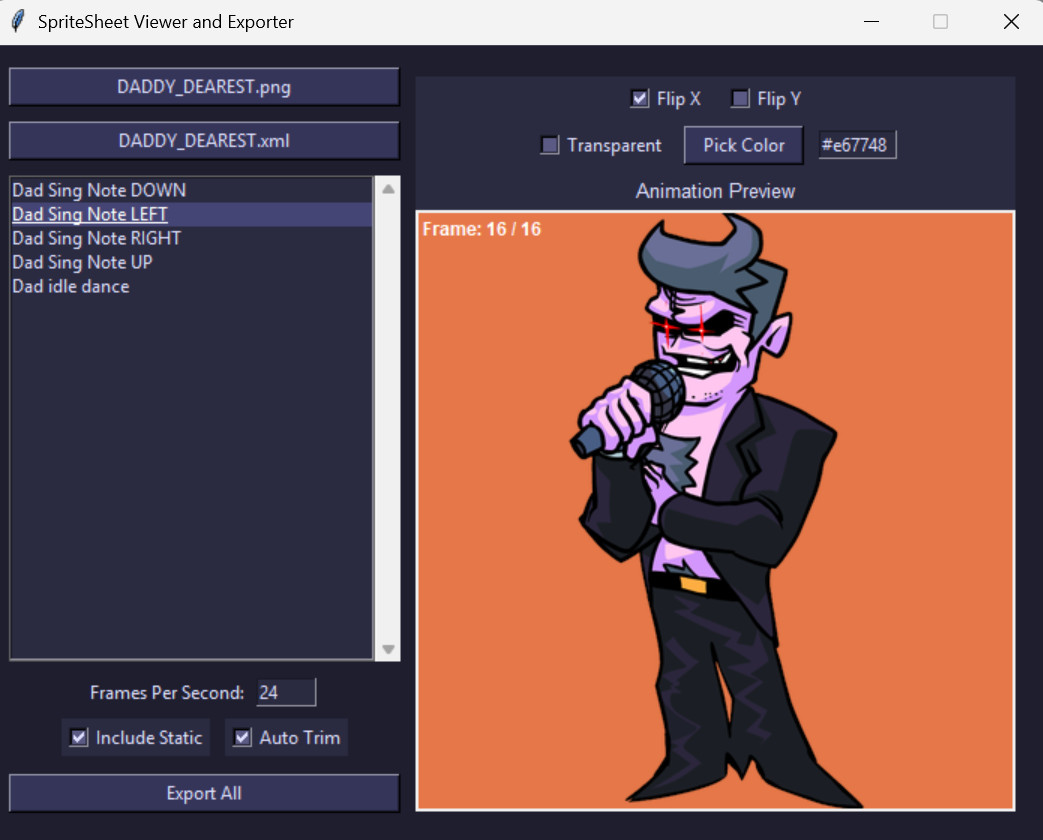Uncheck the Auto Trim checkbox

coord(243,737)
